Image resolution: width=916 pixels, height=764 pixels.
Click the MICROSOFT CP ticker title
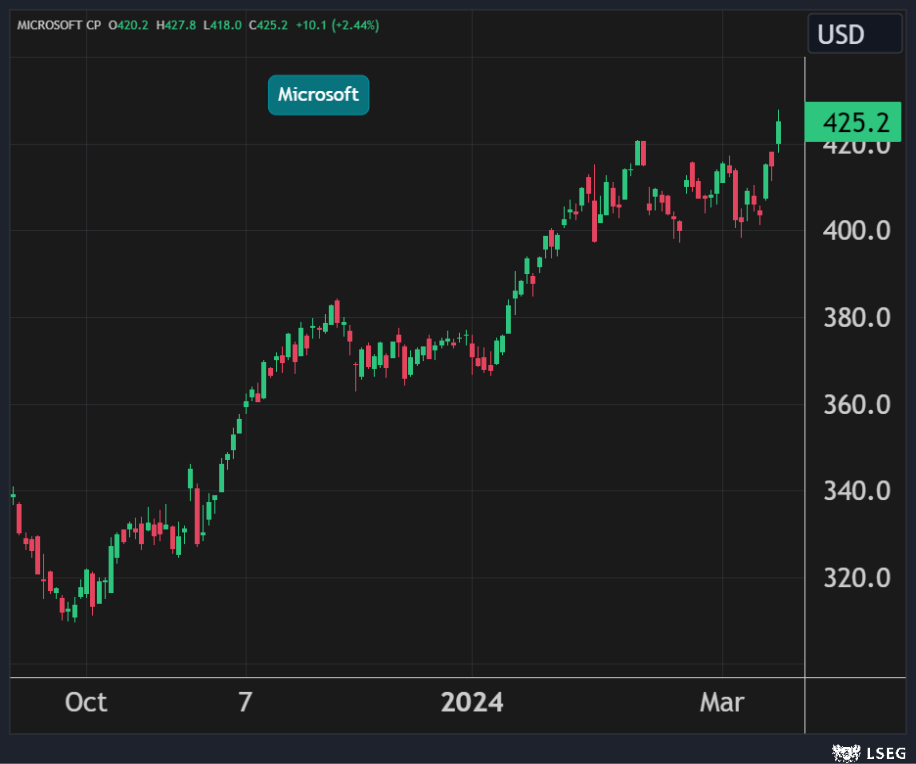pos(58,24)
